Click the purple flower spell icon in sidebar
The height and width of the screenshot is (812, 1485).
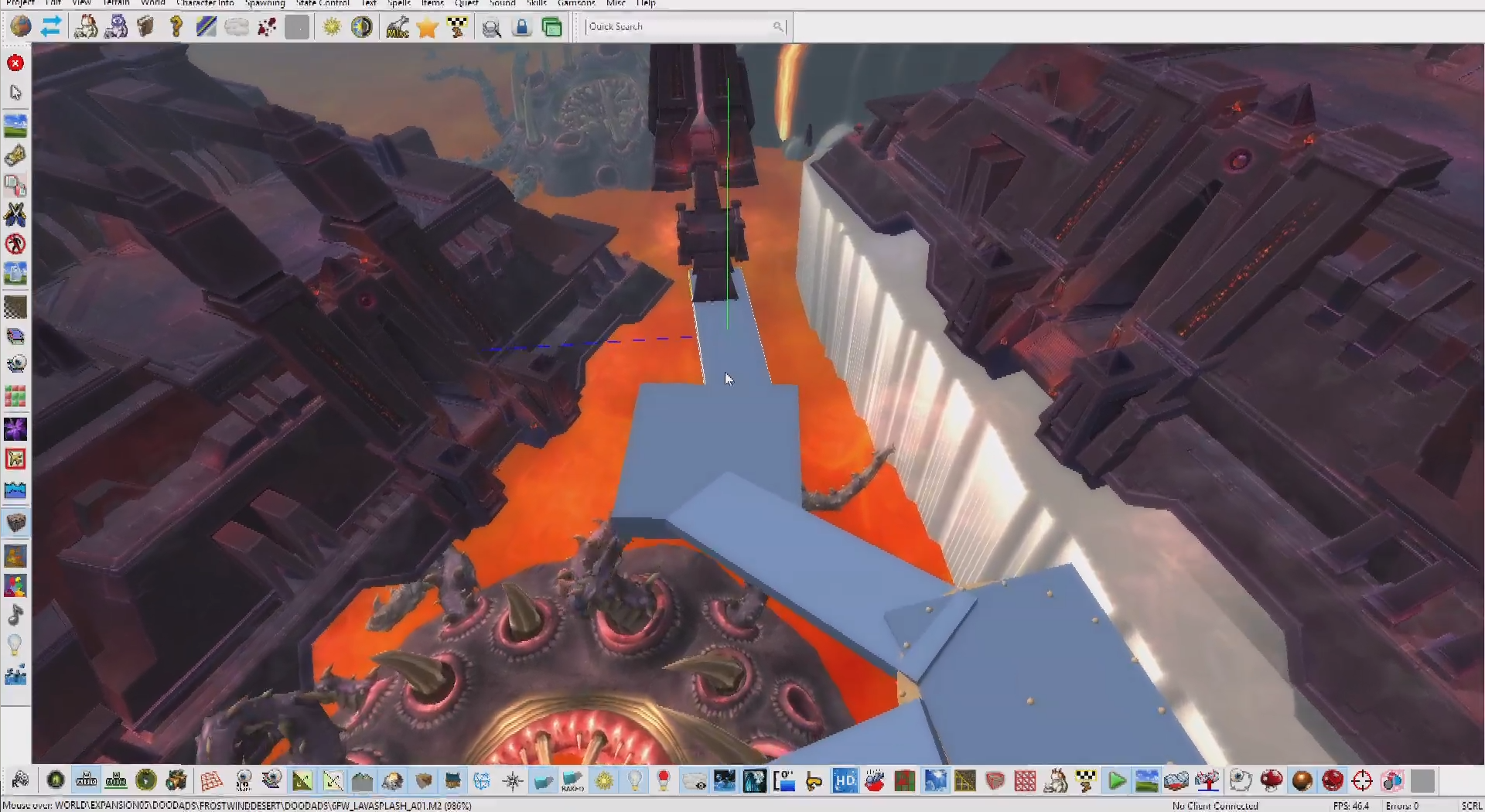[15, 428]
